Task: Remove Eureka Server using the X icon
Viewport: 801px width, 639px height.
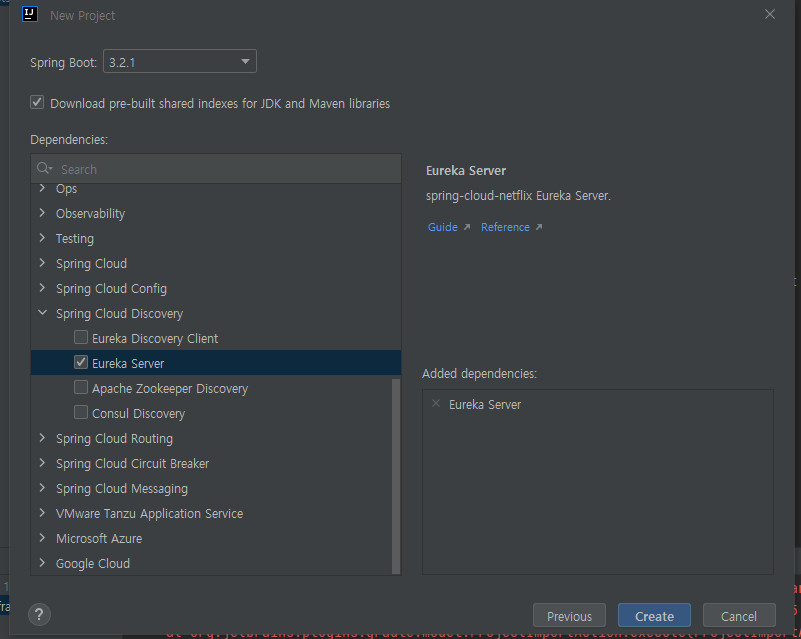Action: tap(436, 404)
